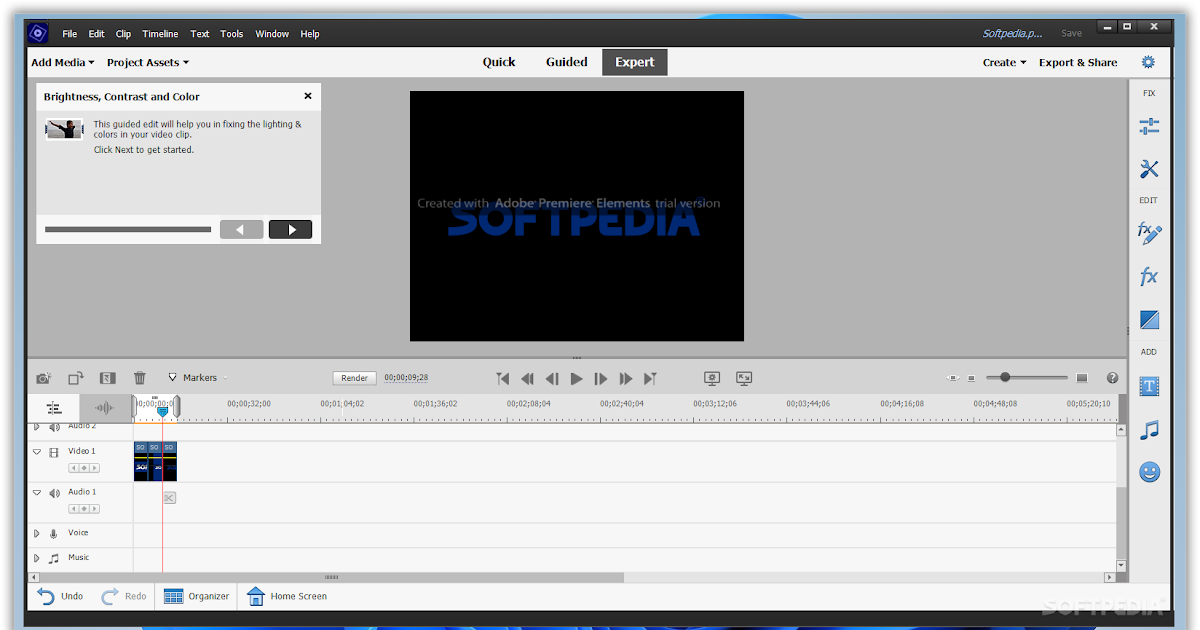Open the Add Media dropdown

[62, 62]
